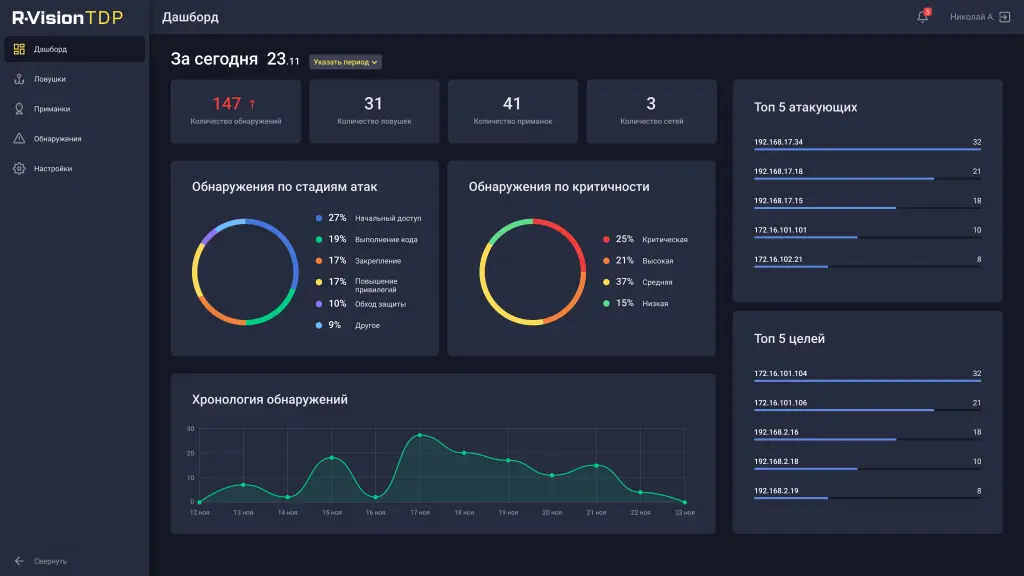Viewport: 1024px width, 576px height.
Task: Open the notifications bell icon
Action: pos(922,17)
